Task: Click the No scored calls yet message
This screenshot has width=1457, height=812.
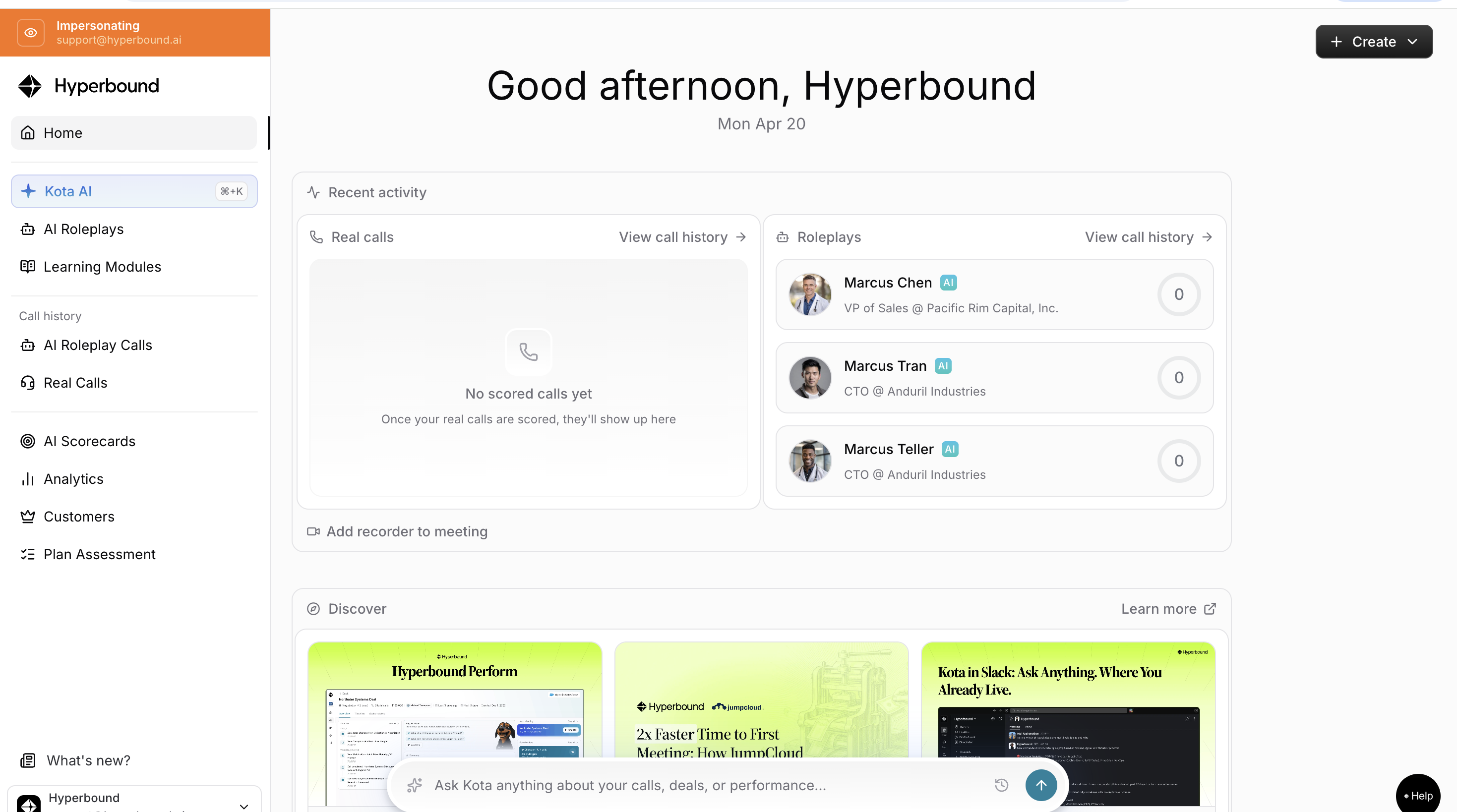Action: (528, 394)
